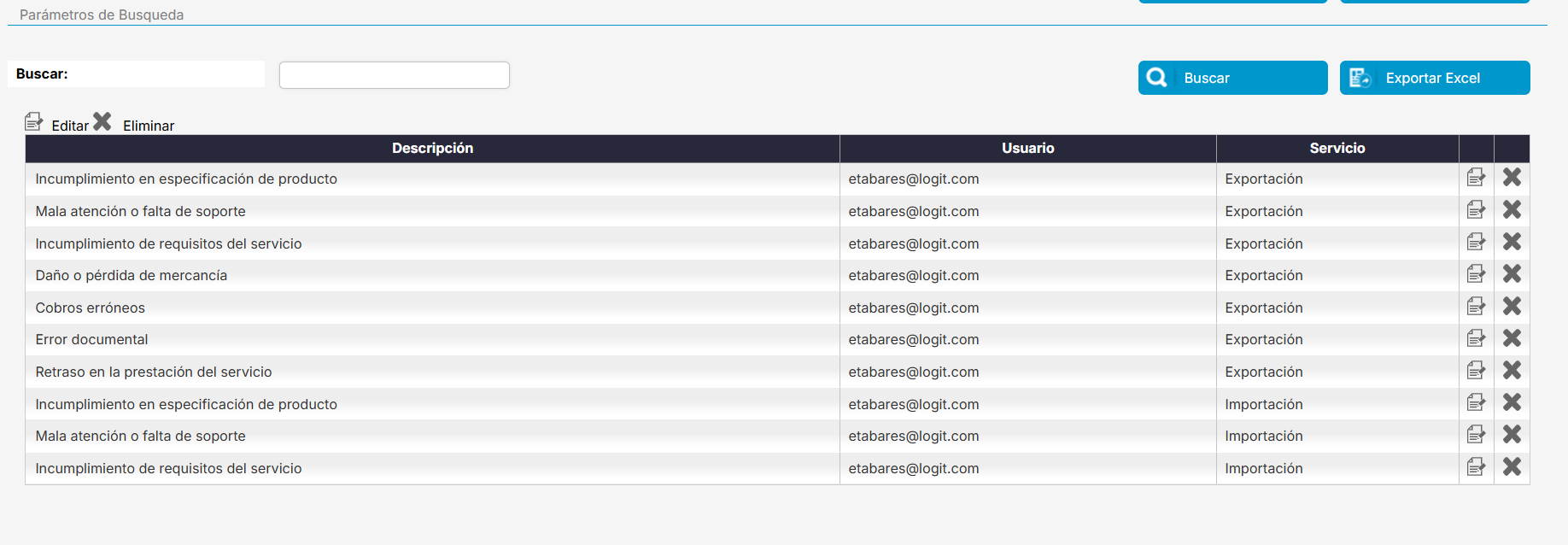Select 'Cobros erróneos' description cell

(432, 308)
